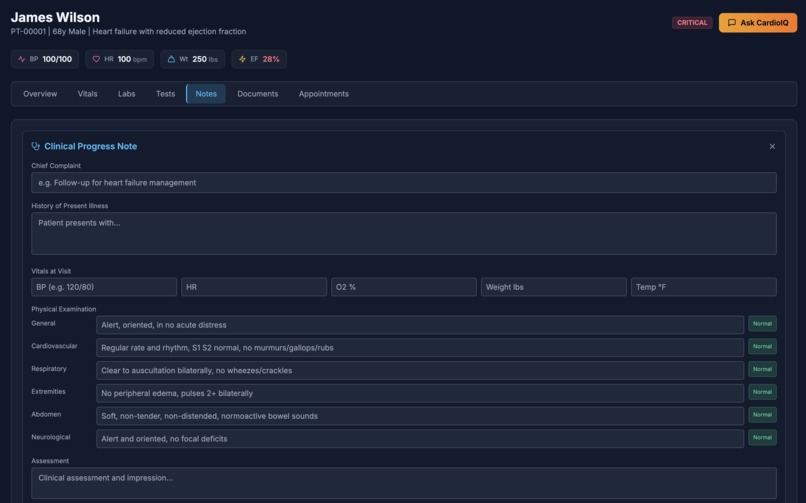Click the Physical Examination section label
Screen dimensions: 806x503
tap(64, 309)
